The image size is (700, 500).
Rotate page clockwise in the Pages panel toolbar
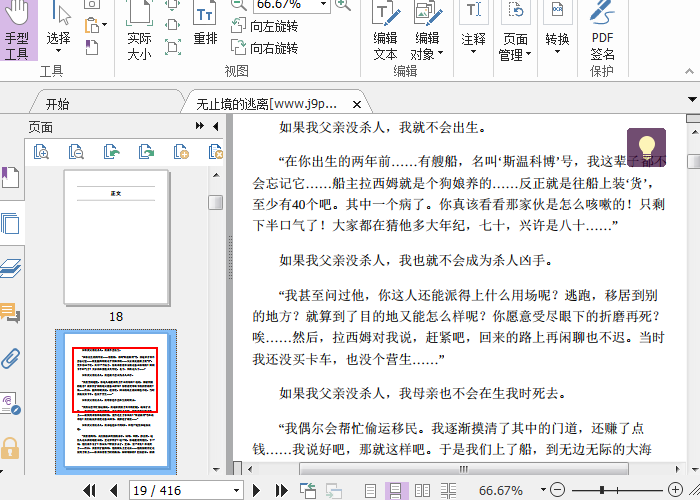[x=146, y=152]
